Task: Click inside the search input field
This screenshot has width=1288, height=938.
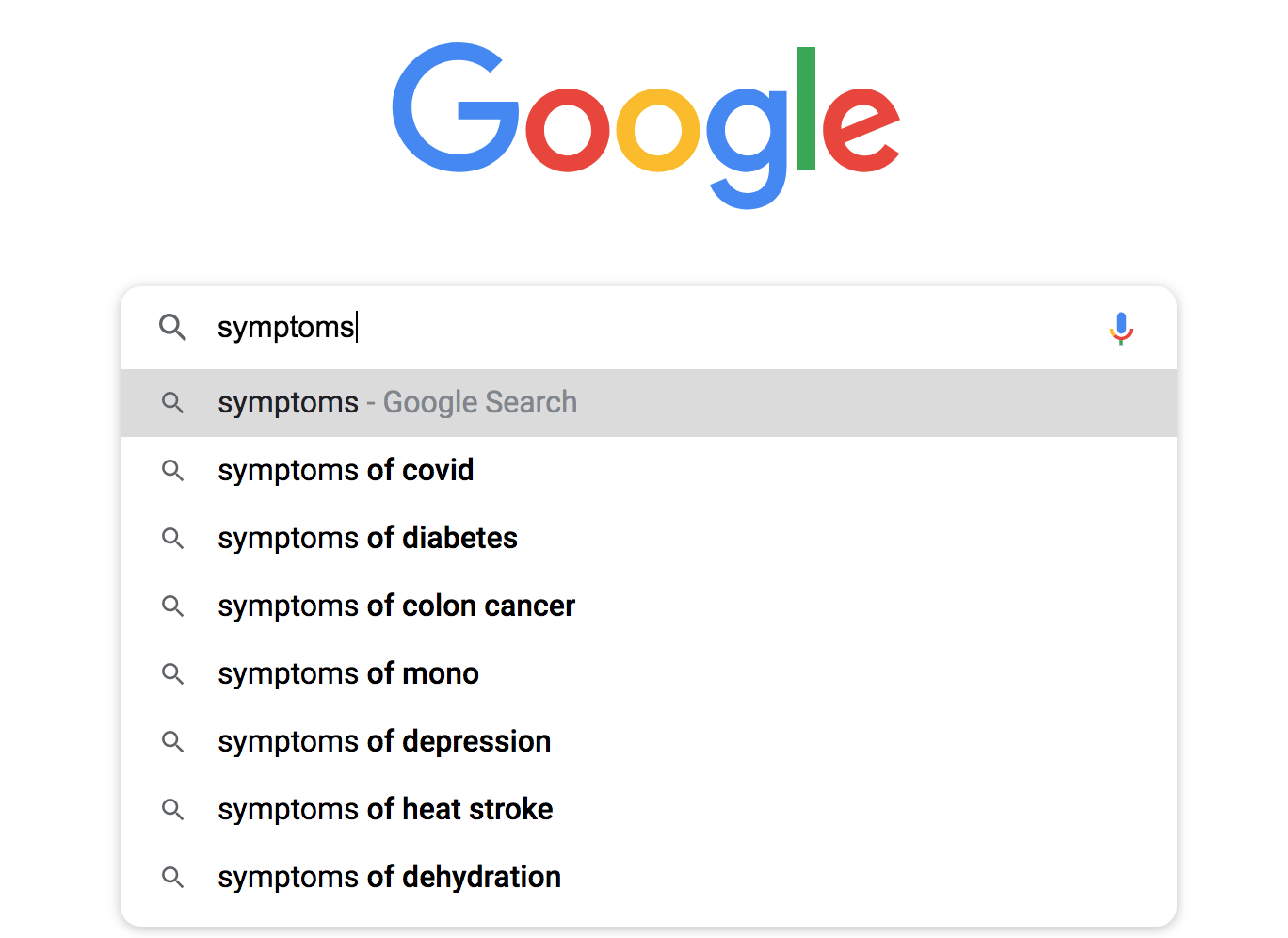Action: coord(565,327)
